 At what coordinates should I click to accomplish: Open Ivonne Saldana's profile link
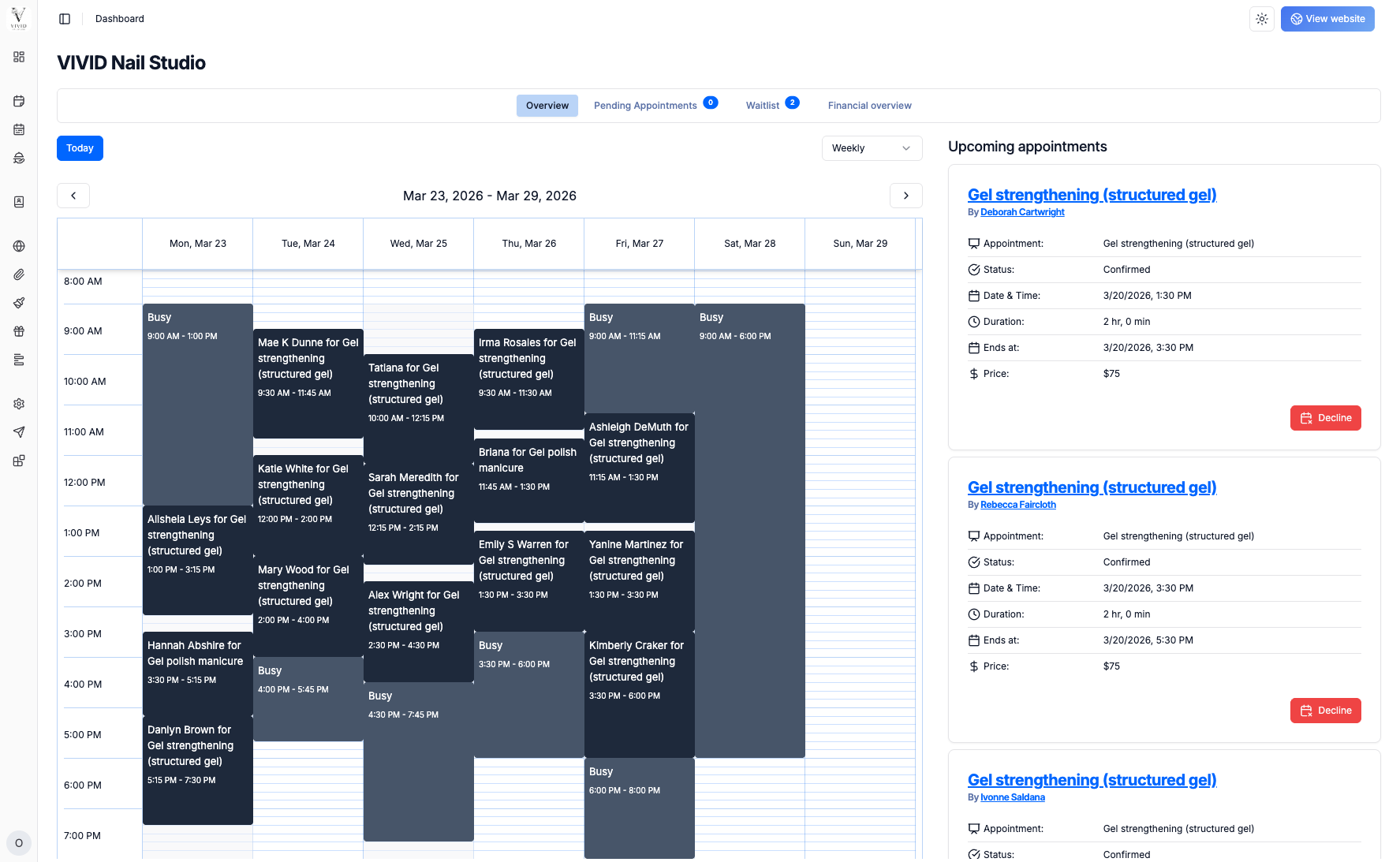click(x=1013, y=797)
